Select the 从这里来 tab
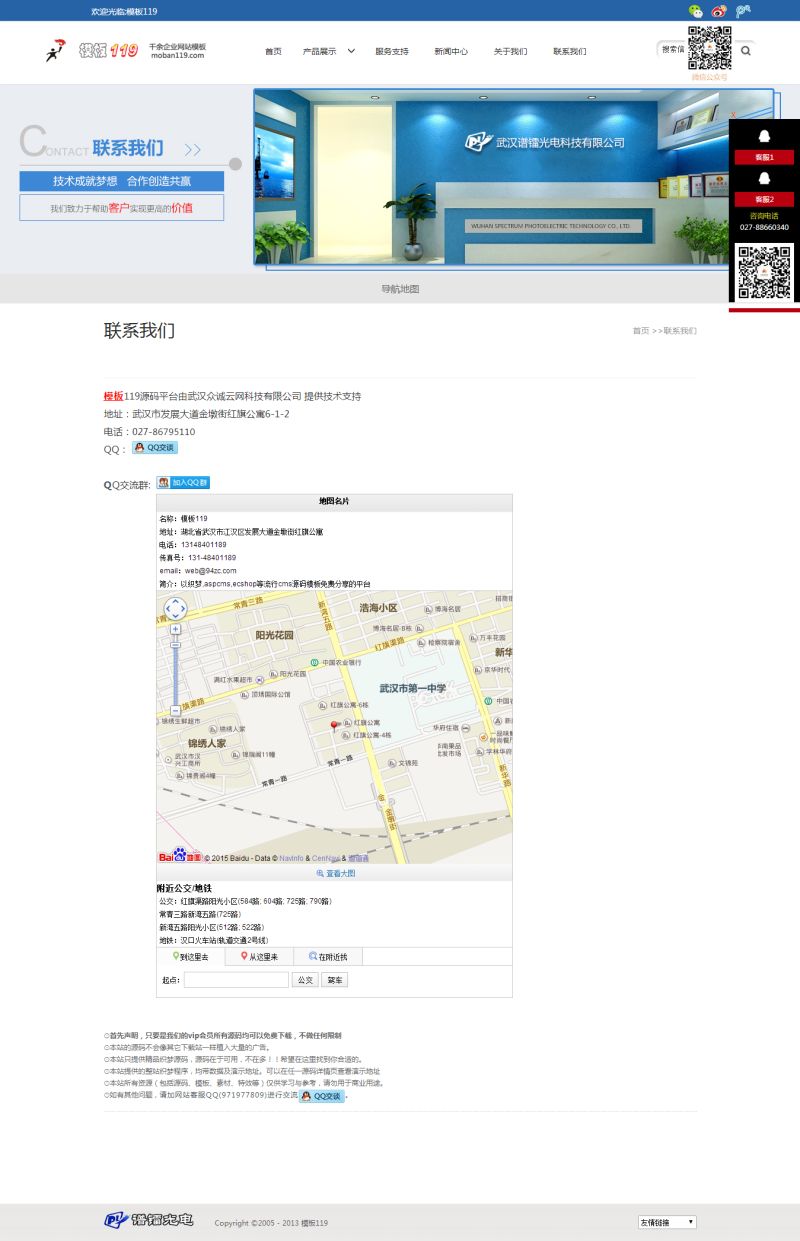The height and width of the screenshot is (1241, 800). click(259, 957)
